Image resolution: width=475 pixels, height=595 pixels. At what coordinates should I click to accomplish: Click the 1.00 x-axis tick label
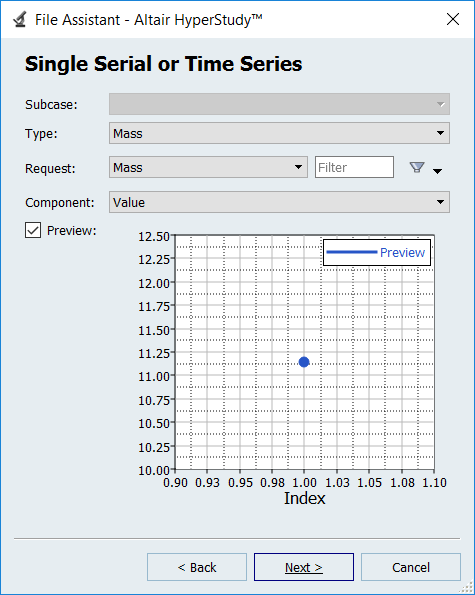pos(304,483)
